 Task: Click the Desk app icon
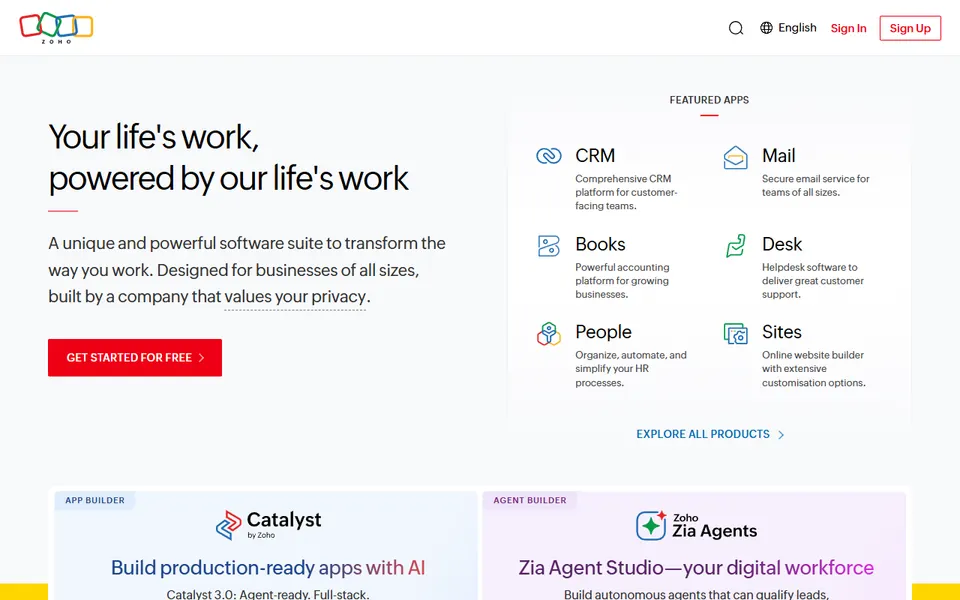[735, 246]
